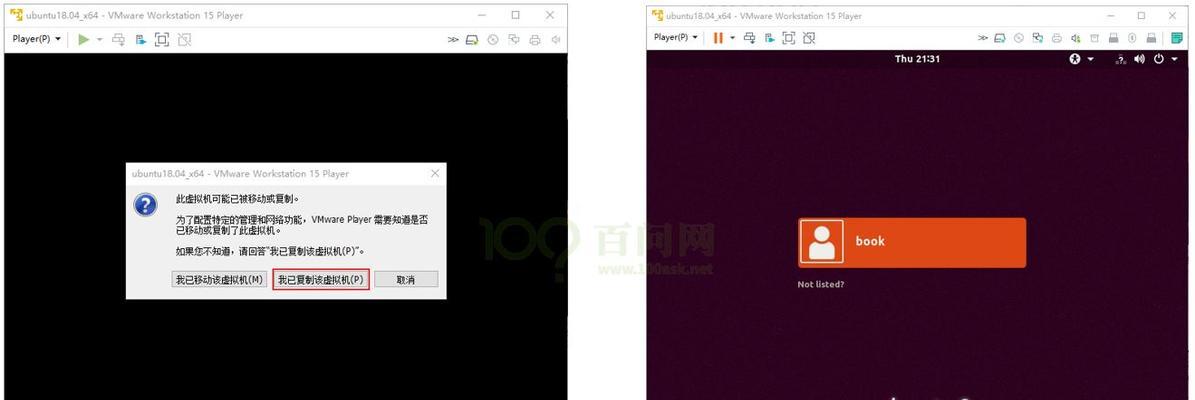Click the disabled fit-guest icon in the dialog window
The image size is (1195, 400).
tap(184, 39)
